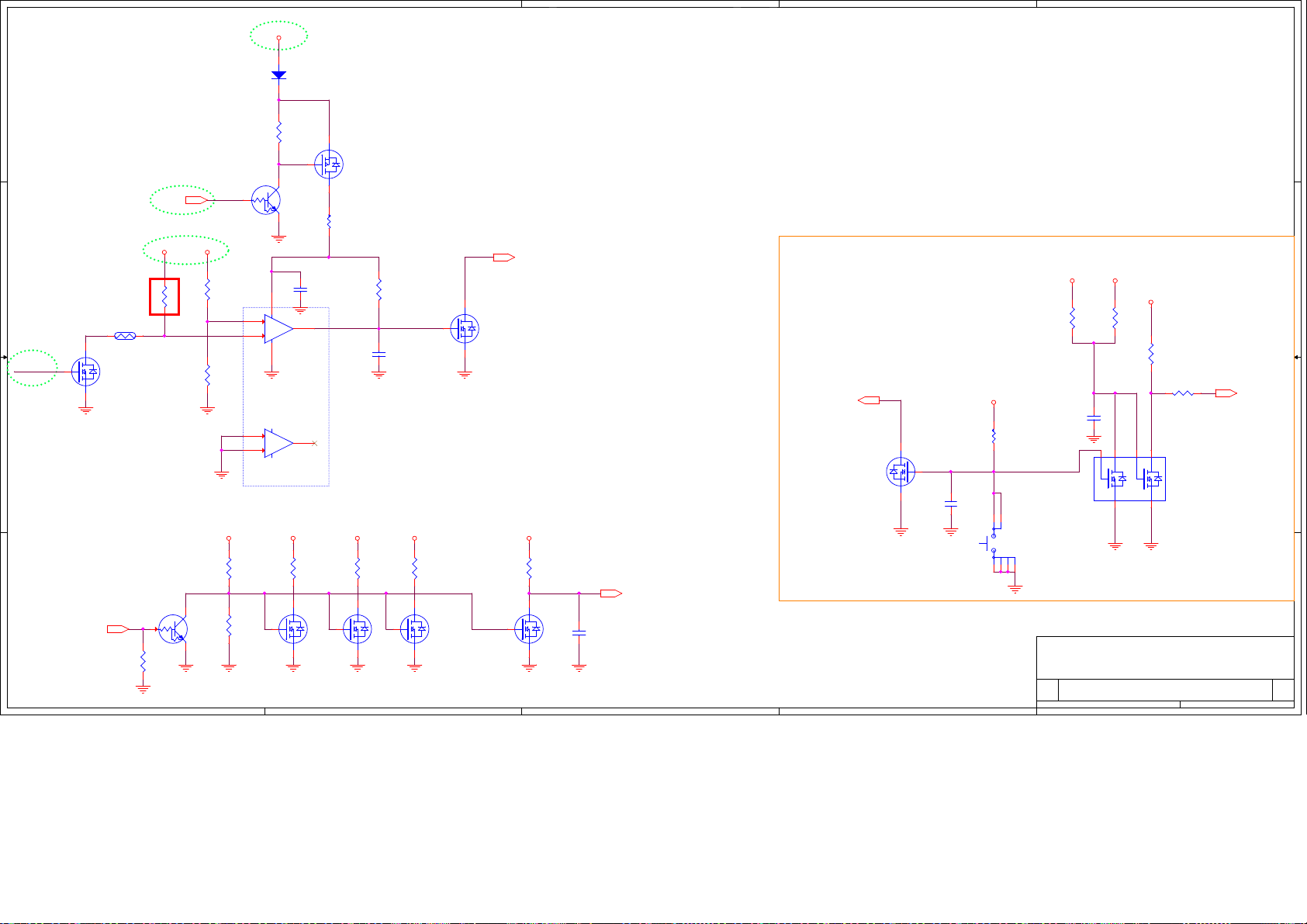Select the digital transistor in the bottom MOSFET row
This screenshot has width=1307, height=924.
173,629
